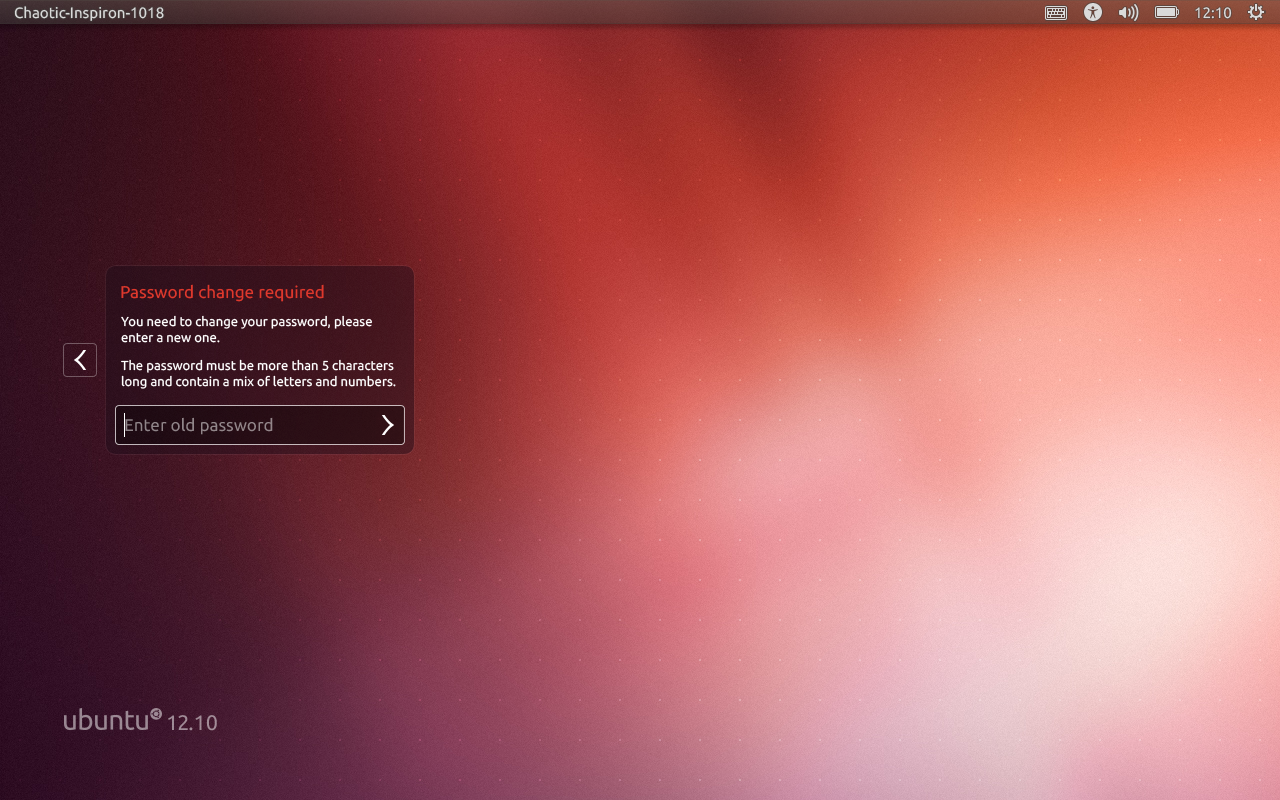Click the Ubuntu circle-of-friends logo symbol
Screen dimensions: 1280x800
pos(156,714)
